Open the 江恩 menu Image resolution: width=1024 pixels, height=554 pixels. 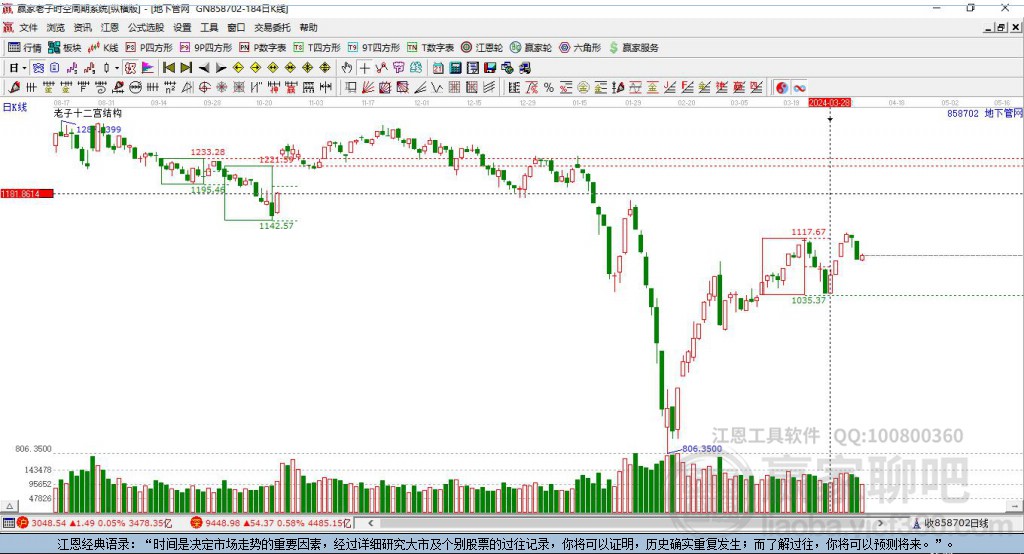[x=110, y=27]
